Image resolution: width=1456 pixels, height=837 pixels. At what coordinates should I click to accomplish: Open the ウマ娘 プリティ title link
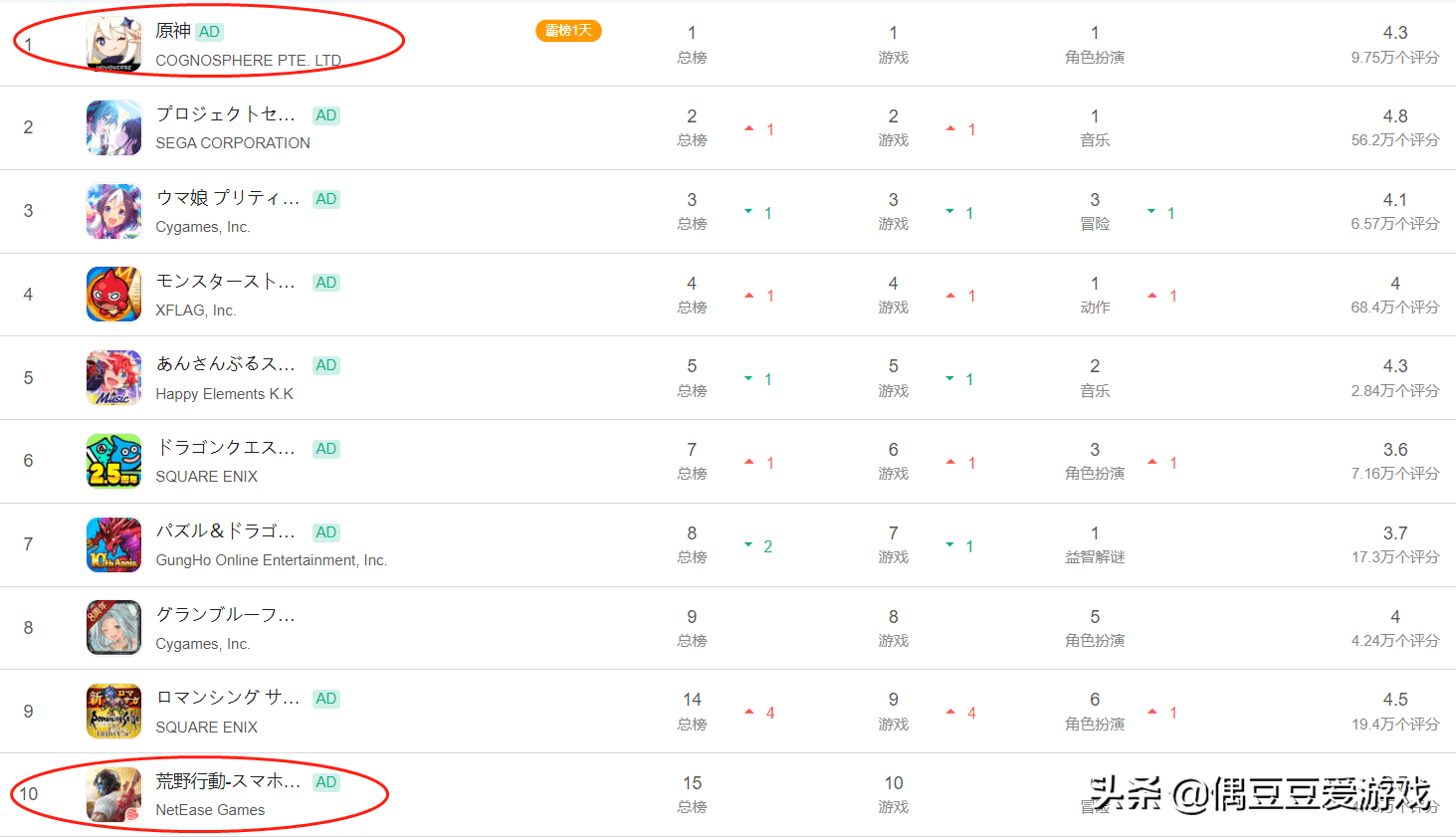228,198
